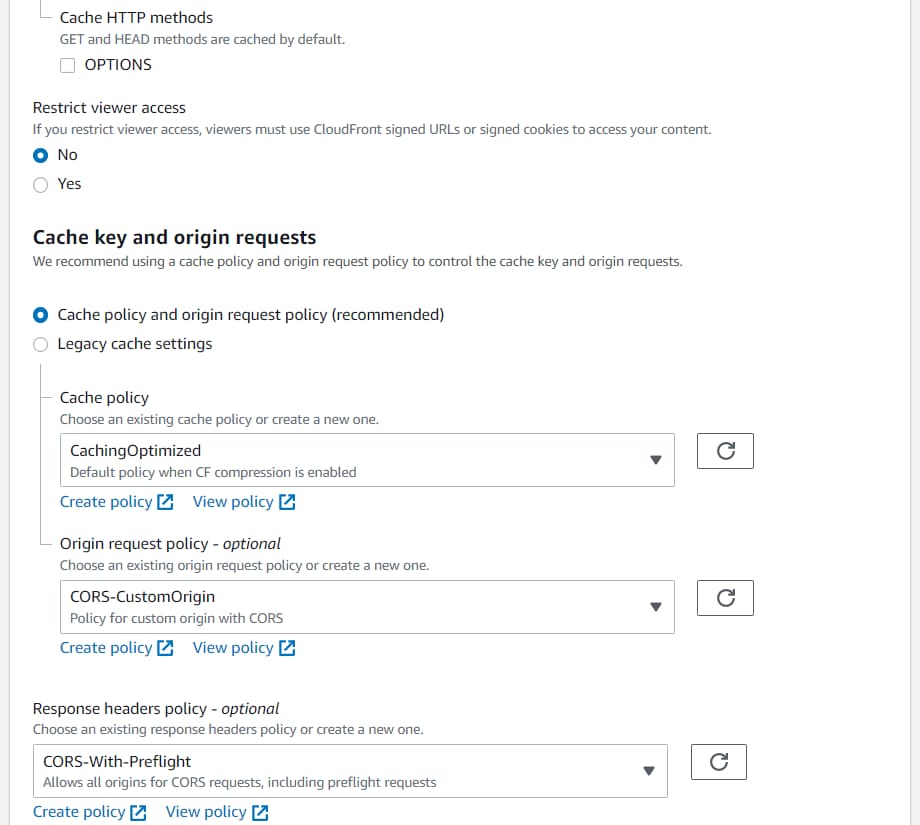
Task: Click external-link icon beside Cache policy Create policy
Action: (x=165, y=502)
